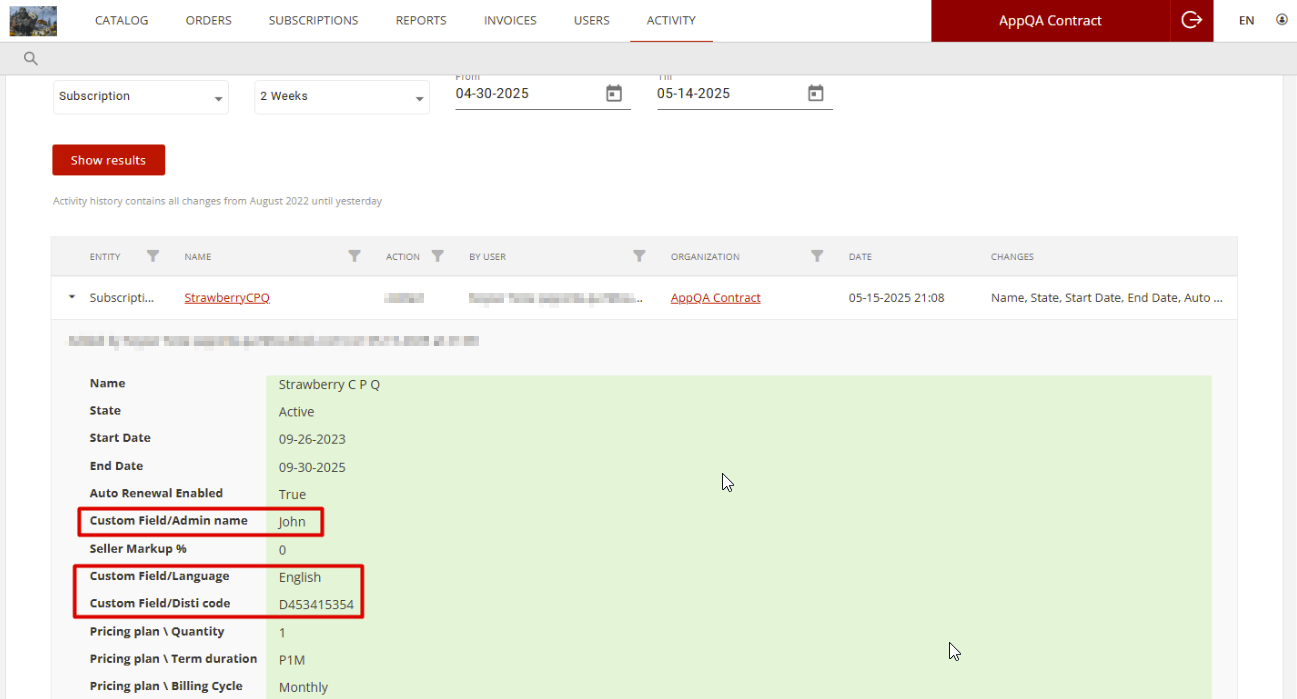The height and width of the screenshot is (699, 1297).
Task: Filter the Action column
Action: click(x=437, y=256)
